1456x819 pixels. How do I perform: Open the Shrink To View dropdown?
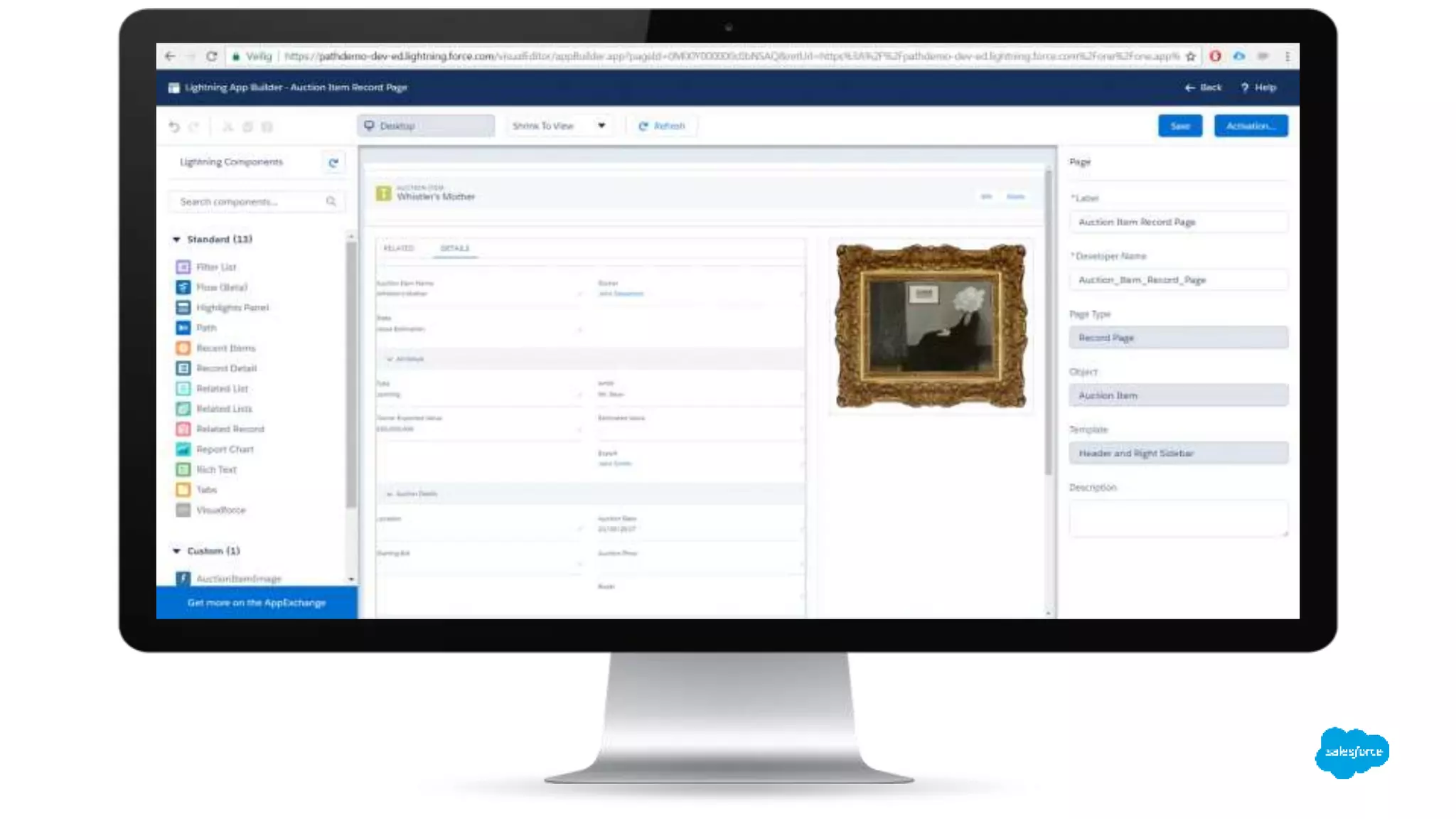click(559, 126)
